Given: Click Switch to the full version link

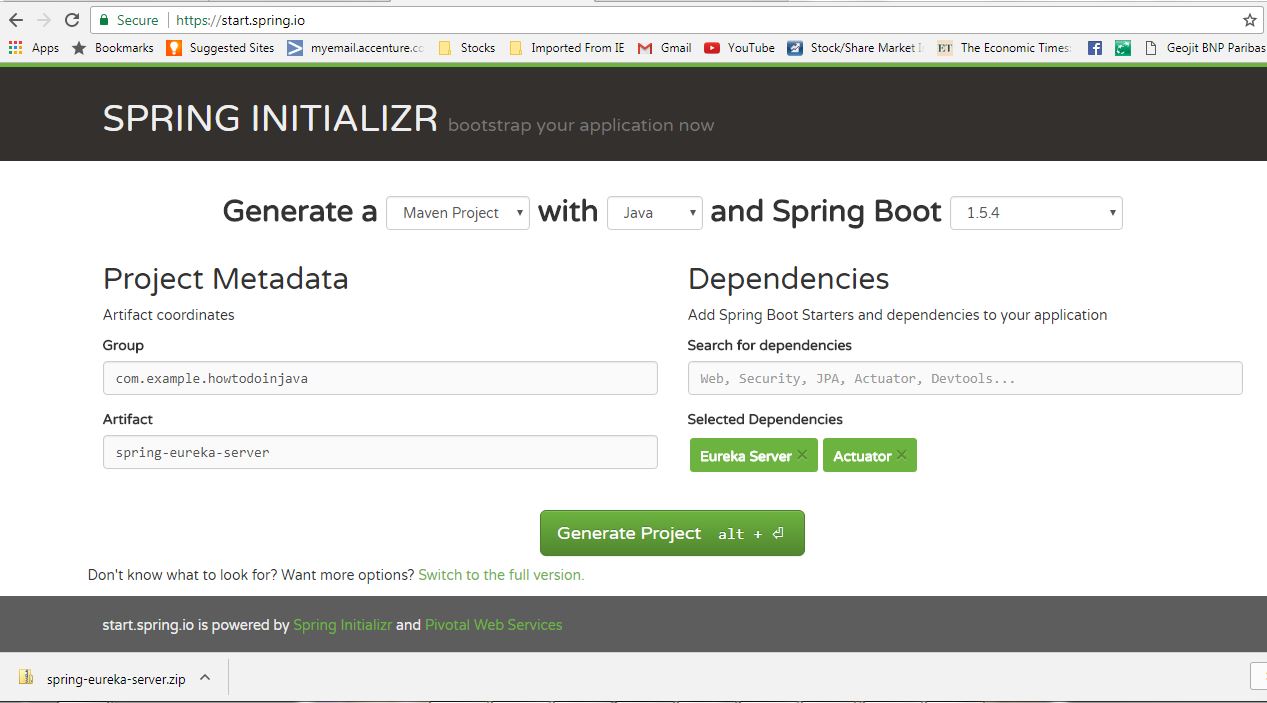Looking at the screenshot, I should point(501,575).
